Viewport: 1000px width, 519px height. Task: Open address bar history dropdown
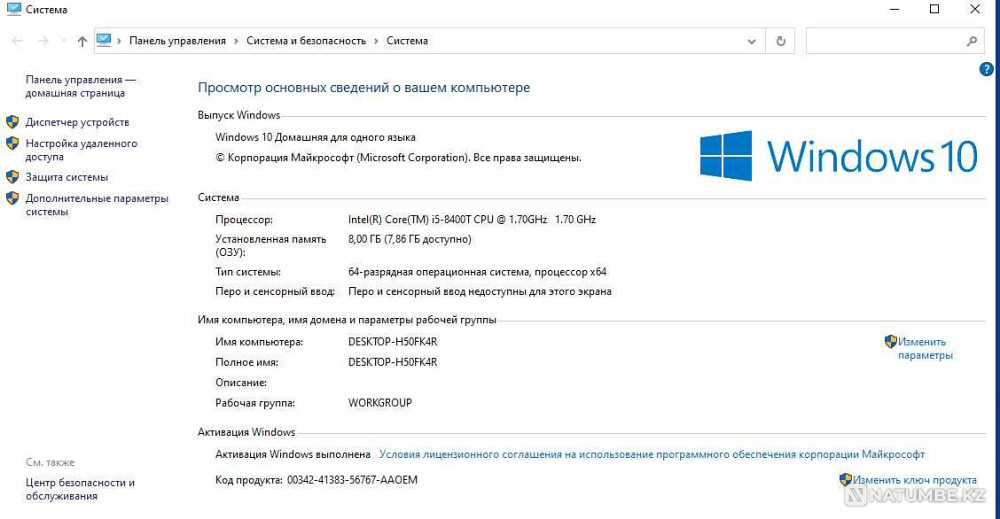[x=751, y=41]
